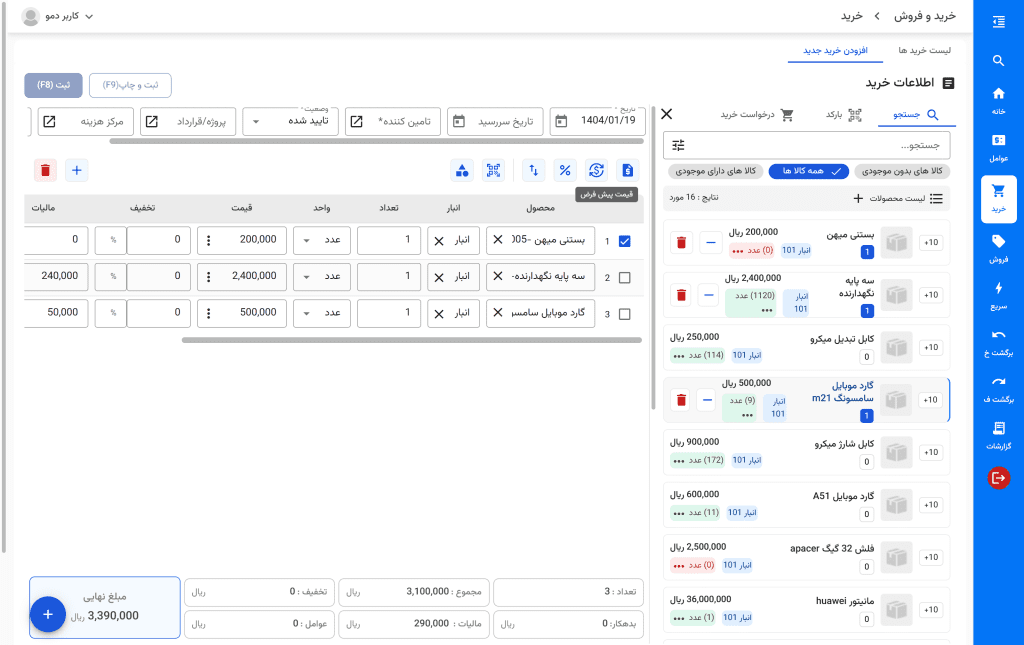This screenshot has height=645, width=1024.
Task: Uncheck the row 1 checkbox
Action: (x=625, y=241)
